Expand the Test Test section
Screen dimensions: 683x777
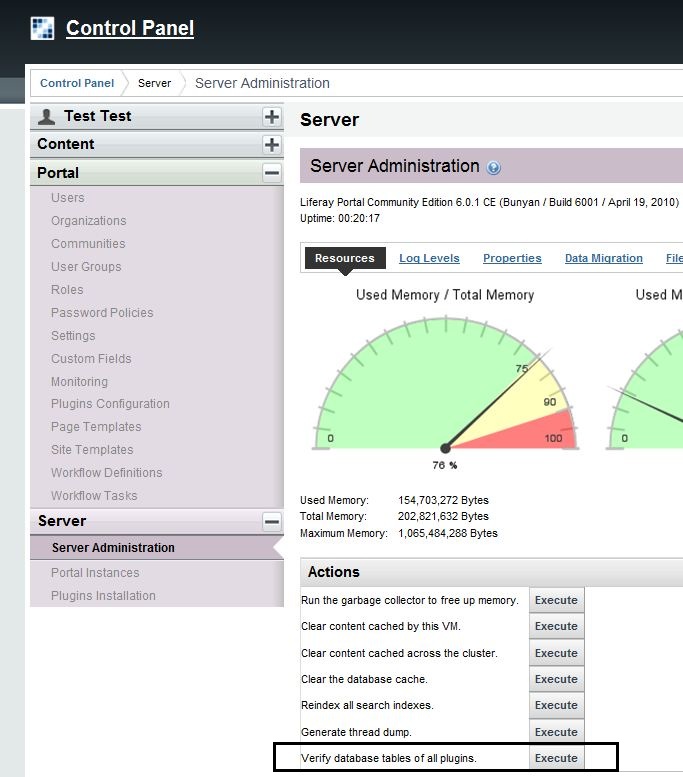coord(272,117)
